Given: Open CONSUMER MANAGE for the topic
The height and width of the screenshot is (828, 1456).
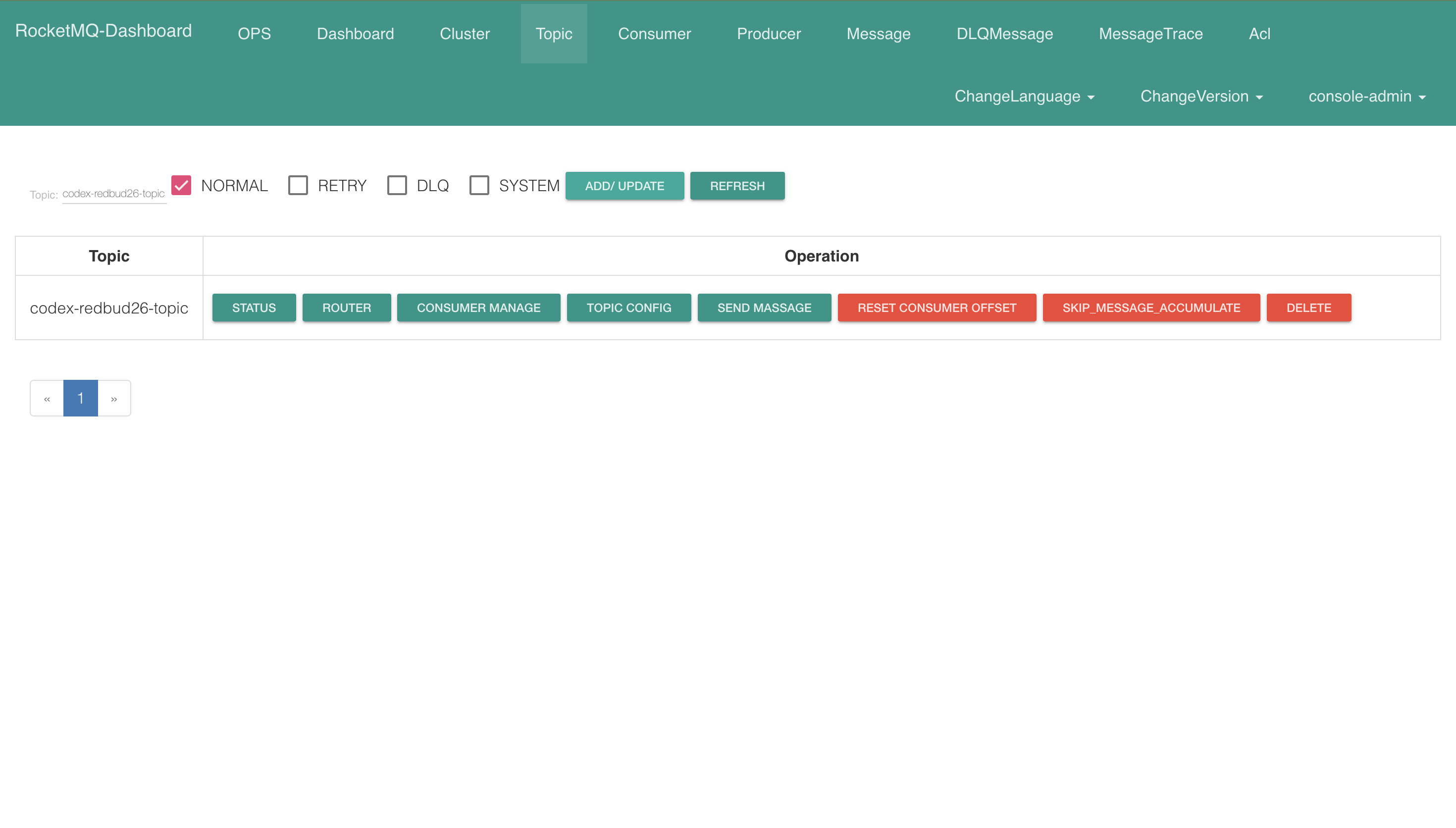Looking at the screenshot, I should (x=478, y=308).
